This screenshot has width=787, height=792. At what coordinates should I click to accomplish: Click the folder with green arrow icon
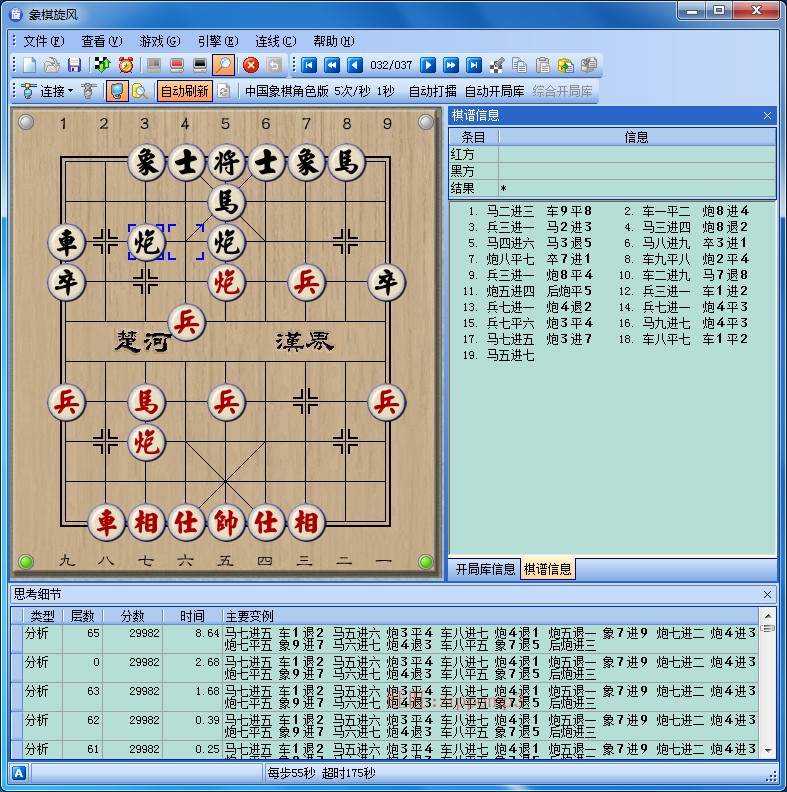click(x=566, y=65)
